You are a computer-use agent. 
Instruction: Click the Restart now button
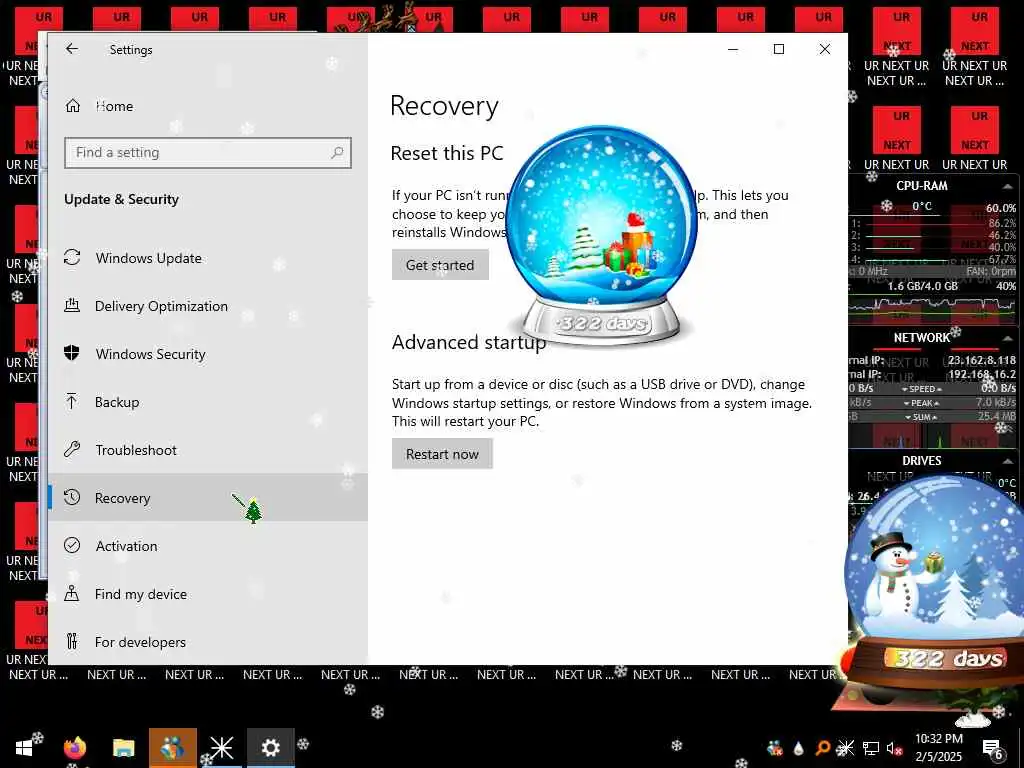(442, 454)
